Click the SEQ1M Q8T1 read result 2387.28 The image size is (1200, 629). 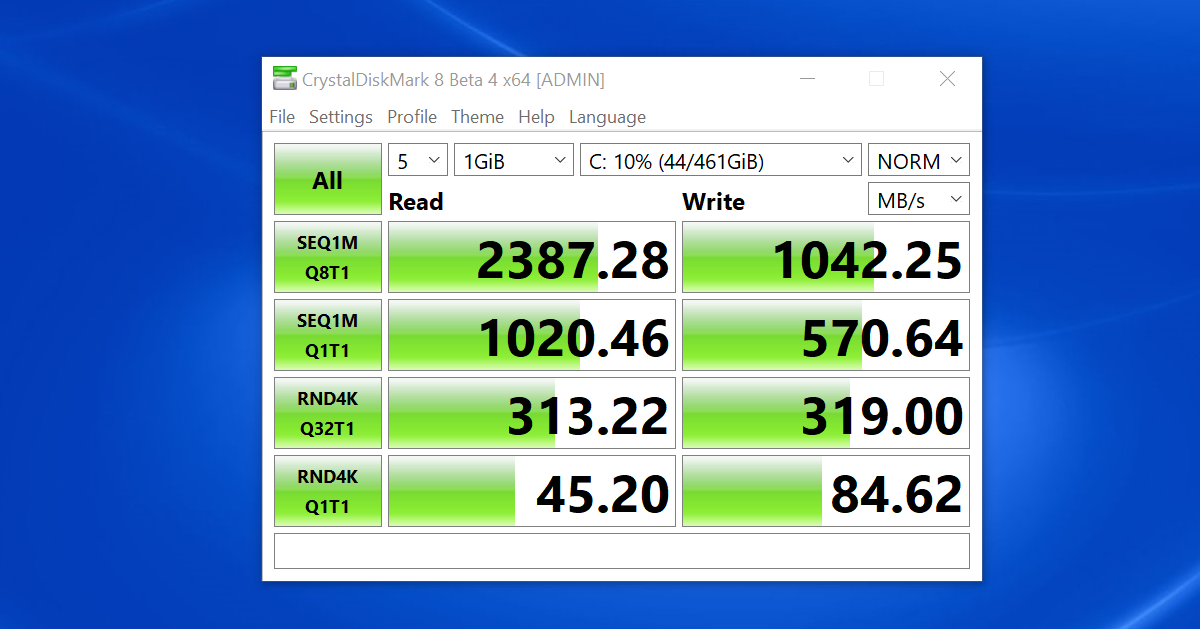coord(532,257)
